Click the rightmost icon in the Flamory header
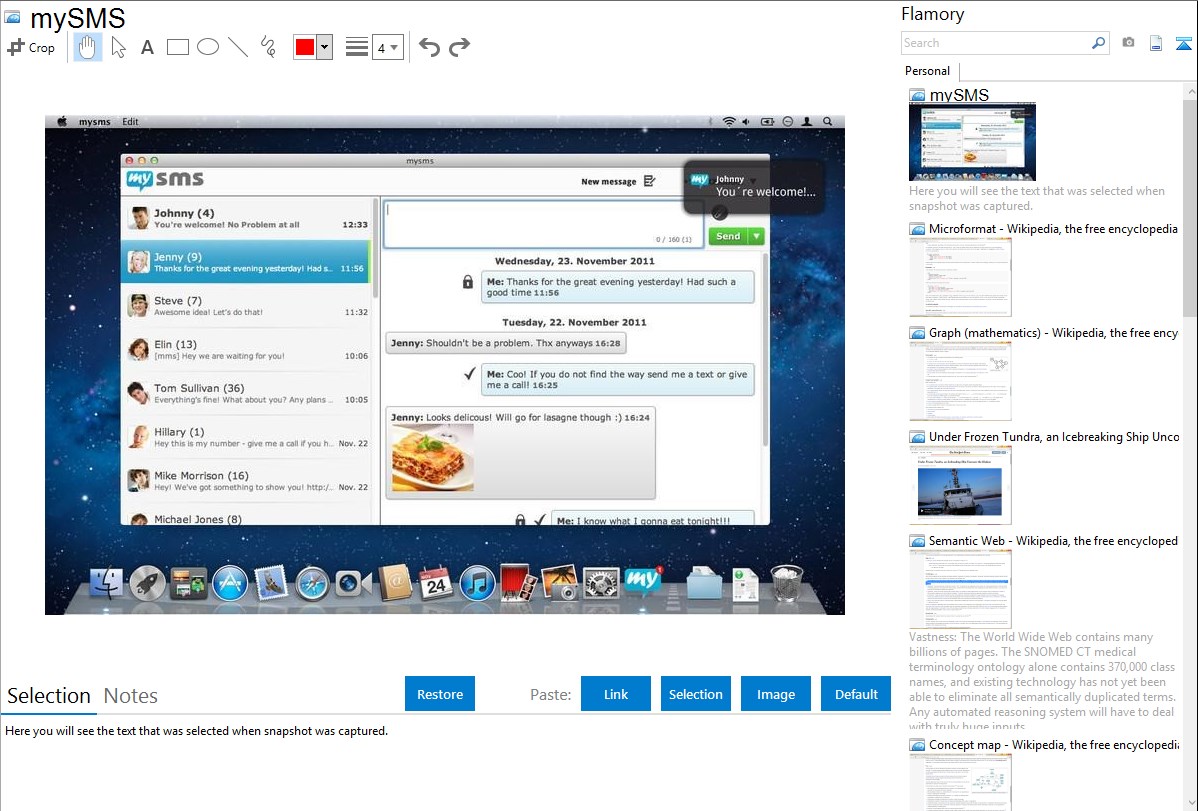This screenshot has width=1198, height=811. 1183,43
